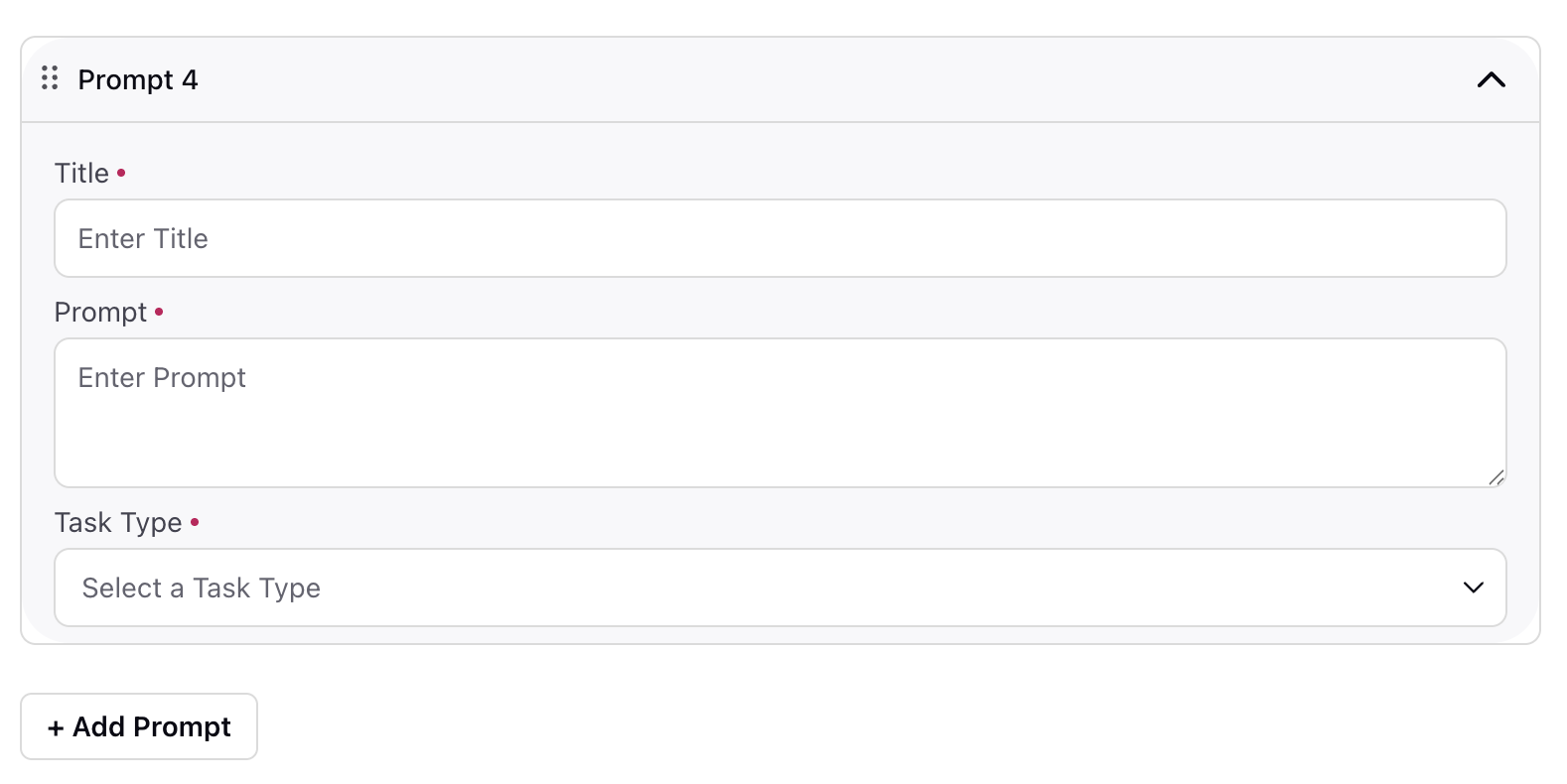Click the Title field label
The height and width of the screenshot is (784, 1567).
coord(81,173)
